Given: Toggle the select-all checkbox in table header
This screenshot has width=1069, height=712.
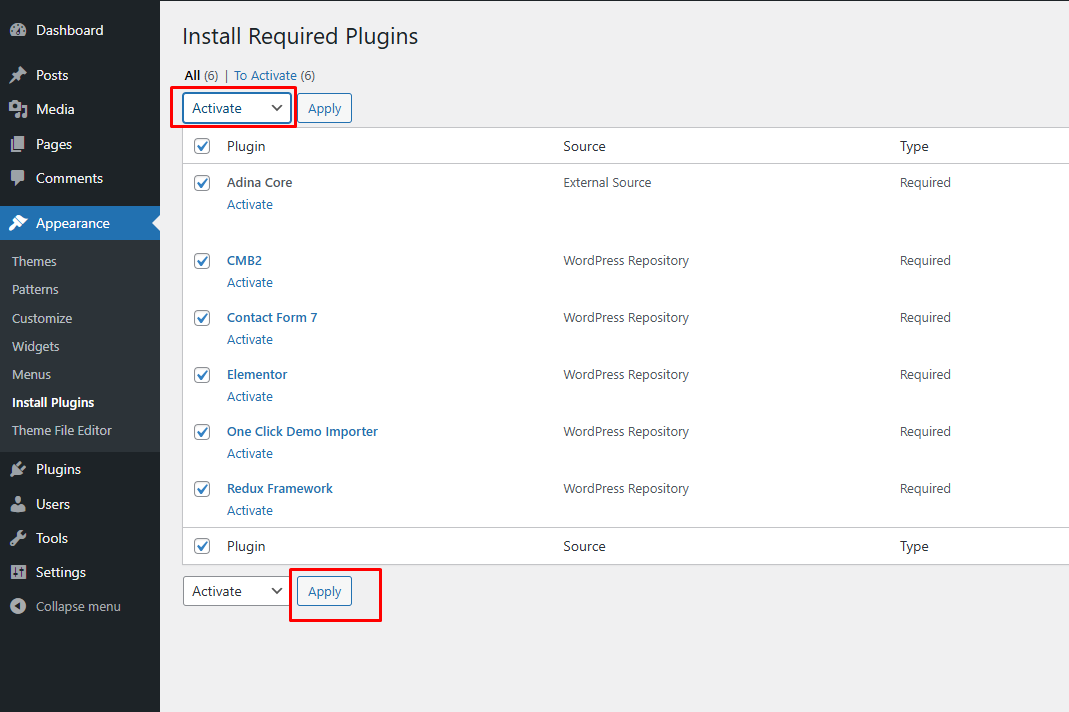Looking at the screenshot, I should coord(202,146).
